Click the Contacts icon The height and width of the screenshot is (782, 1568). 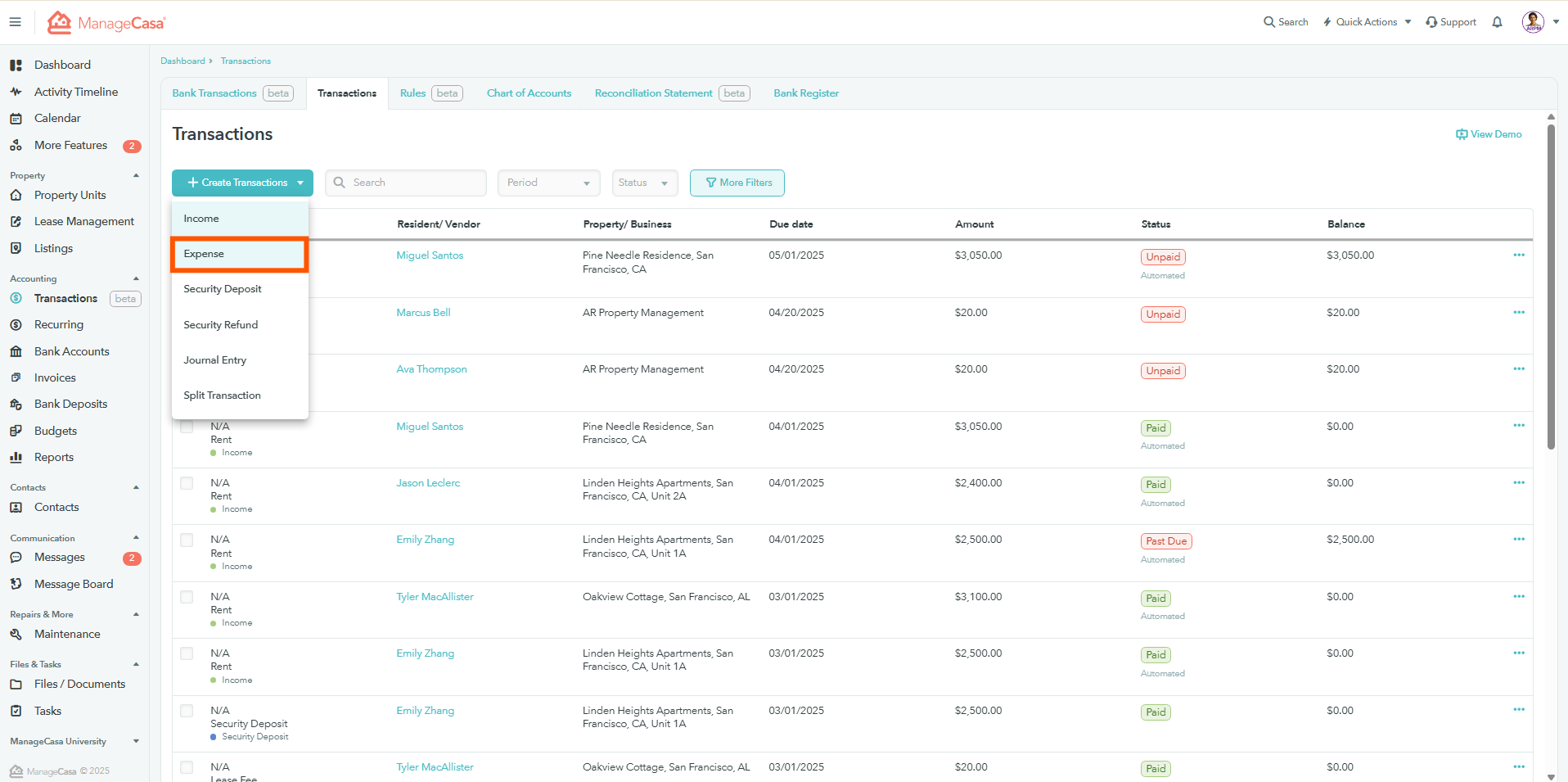pyautogui.click(x=16, y=508)
